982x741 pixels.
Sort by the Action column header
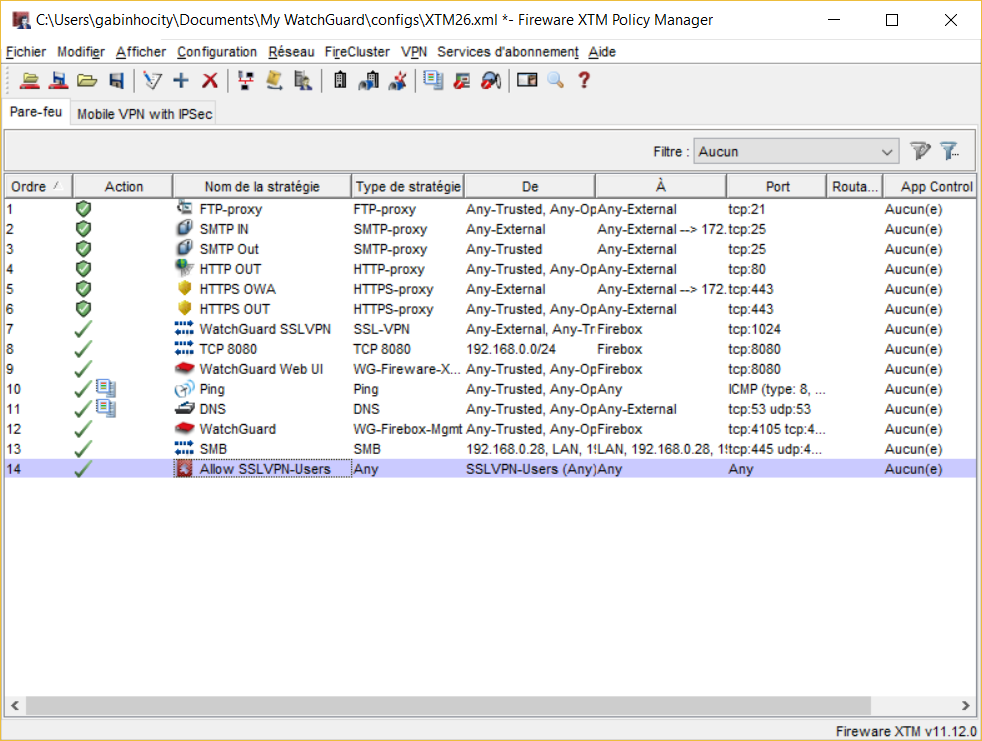coord(123,187)
